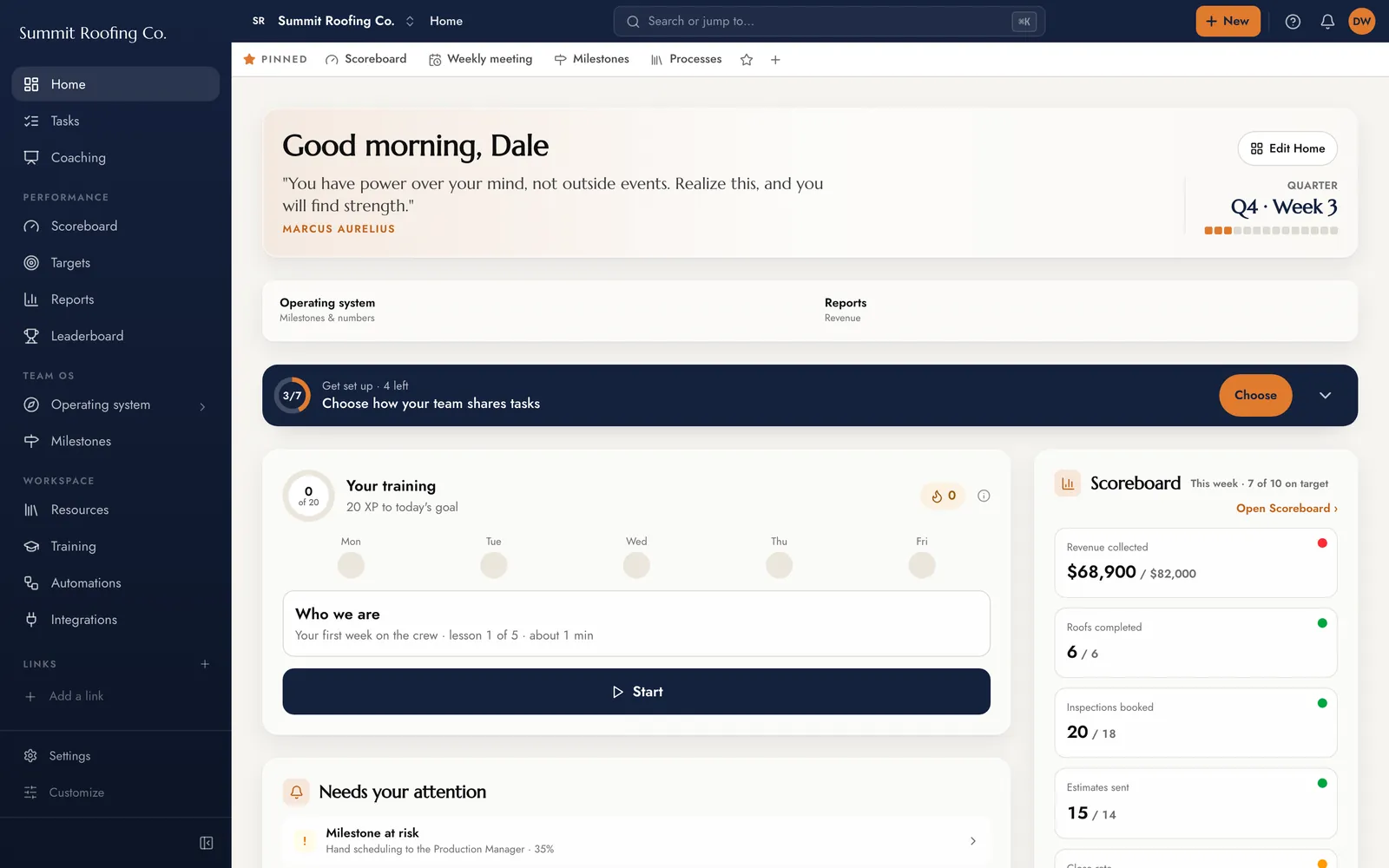
Task: Open Automations in the sidebar
Action: (x=115, y=583)
